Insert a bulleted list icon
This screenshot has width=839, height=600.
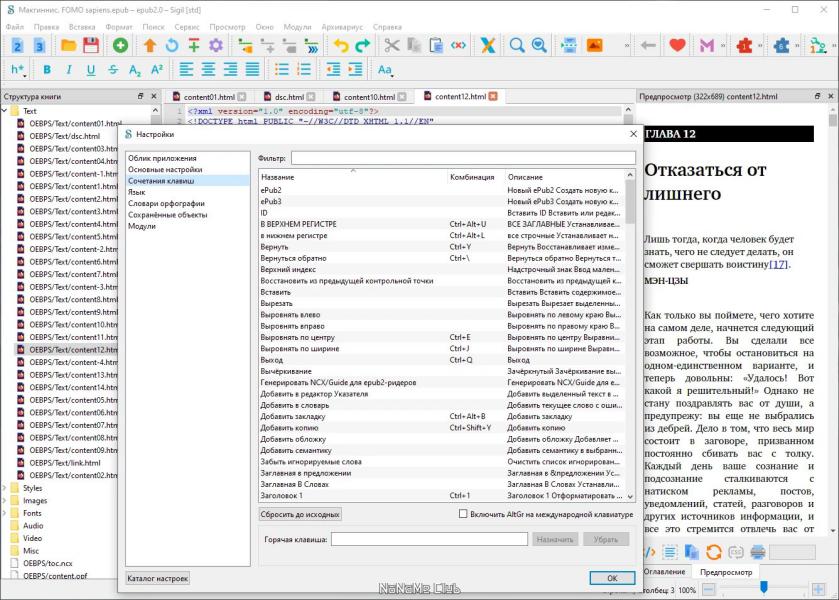point(282,70)
